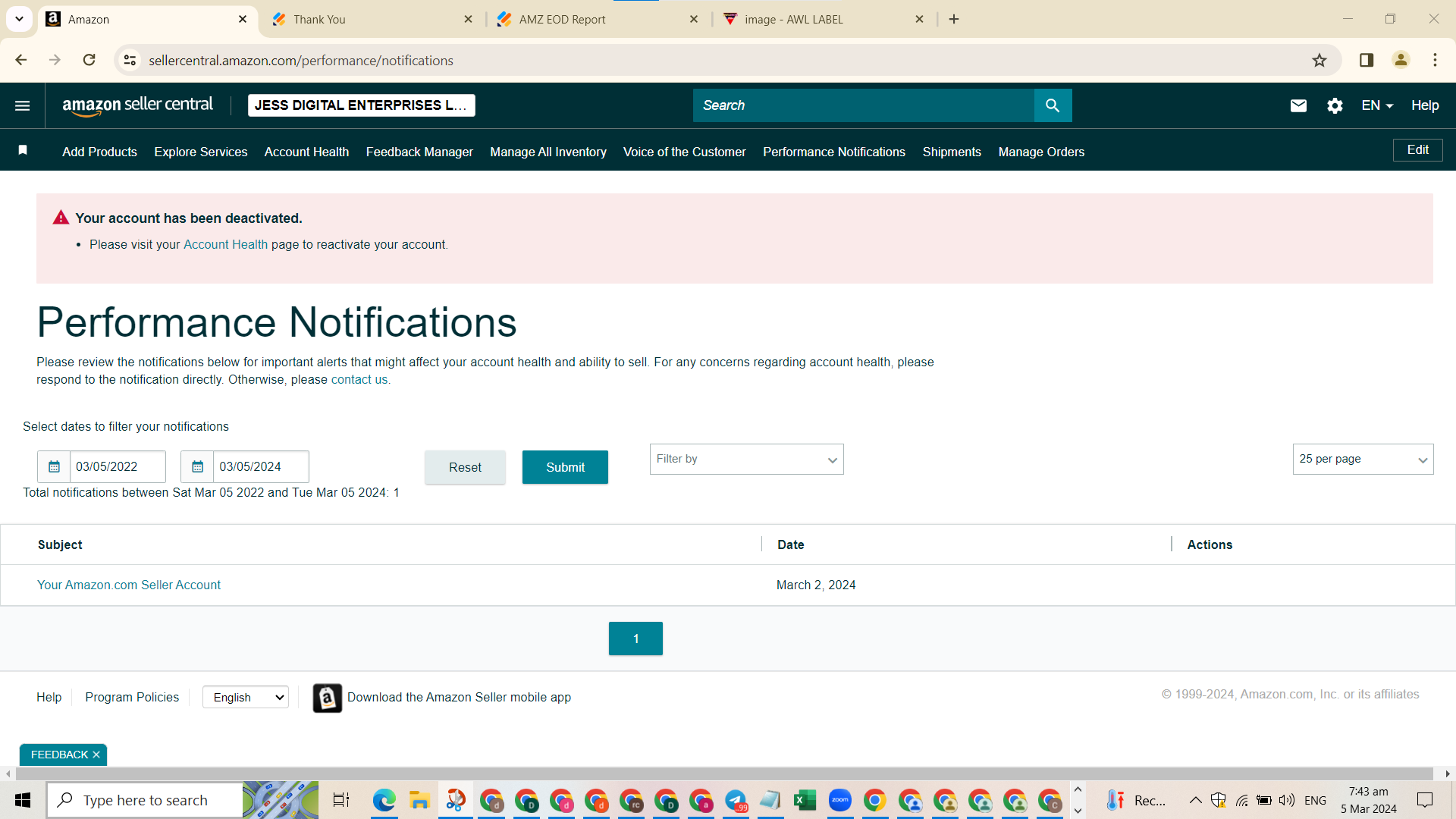The height and width of the screenshot is (819, 1456).
Task: Go back to the previous page
Action: pyautogui.click(x=21, y=60)
